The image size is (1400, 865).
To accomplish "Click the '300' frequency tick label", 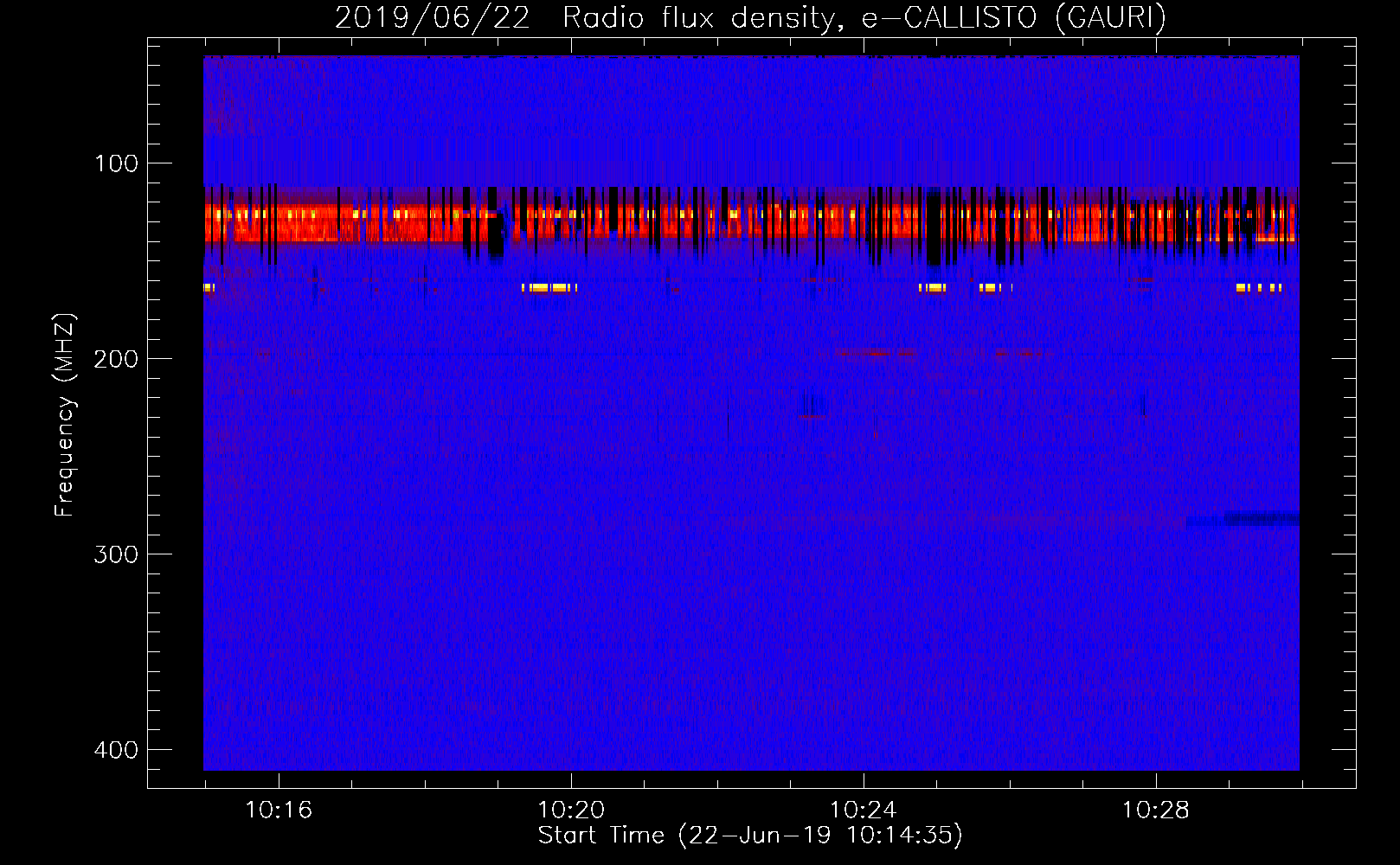I will (116, 554).
